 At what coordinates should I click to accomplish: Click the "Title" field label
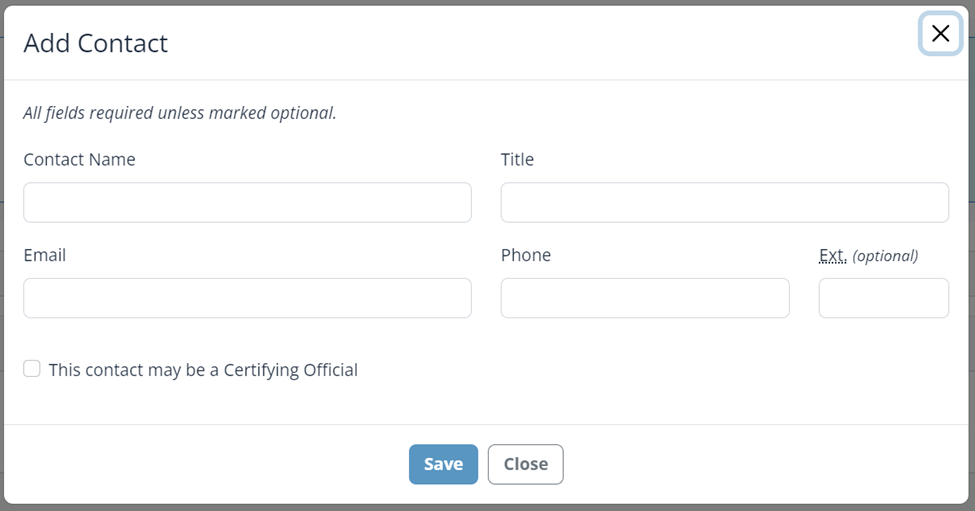(x=517, y=159)
